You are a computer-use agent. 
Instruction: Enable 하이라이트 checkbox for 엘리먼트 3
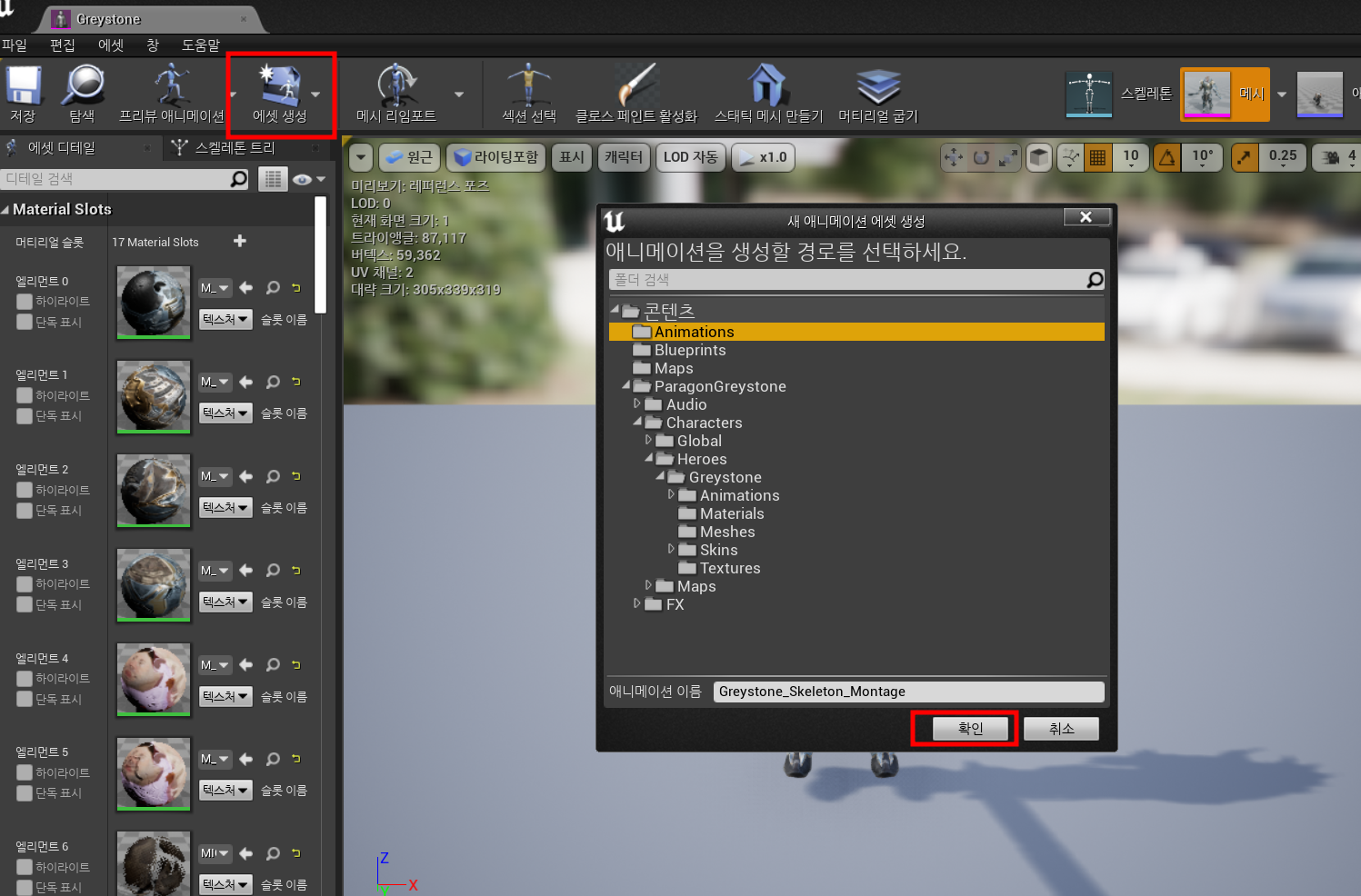pyautogui.click(x=25, y=583)
